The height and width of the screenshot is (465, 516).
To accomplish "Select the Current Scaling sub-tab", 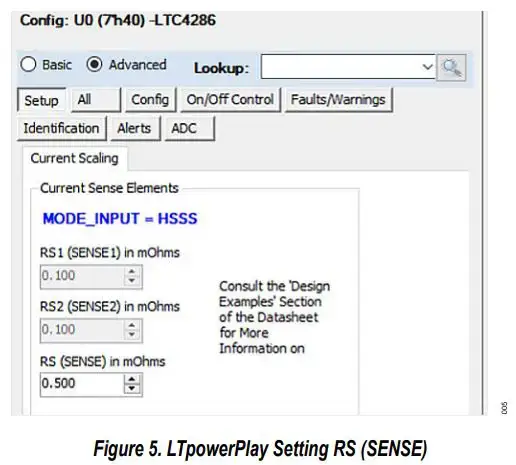I will click(x=75, y=158).
